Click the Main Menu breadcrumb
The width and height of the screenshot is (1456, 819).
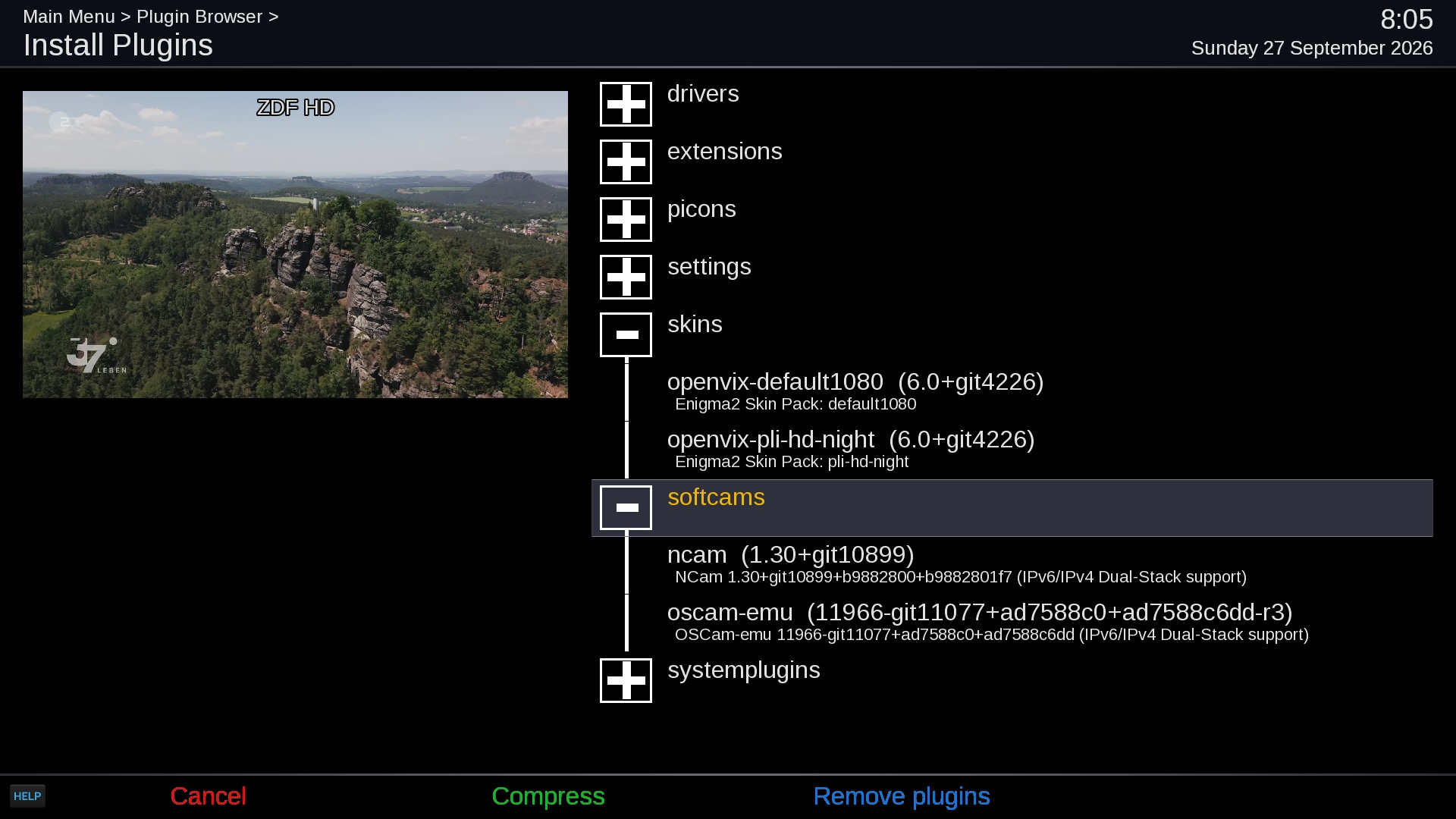click(x=69, y=17)
